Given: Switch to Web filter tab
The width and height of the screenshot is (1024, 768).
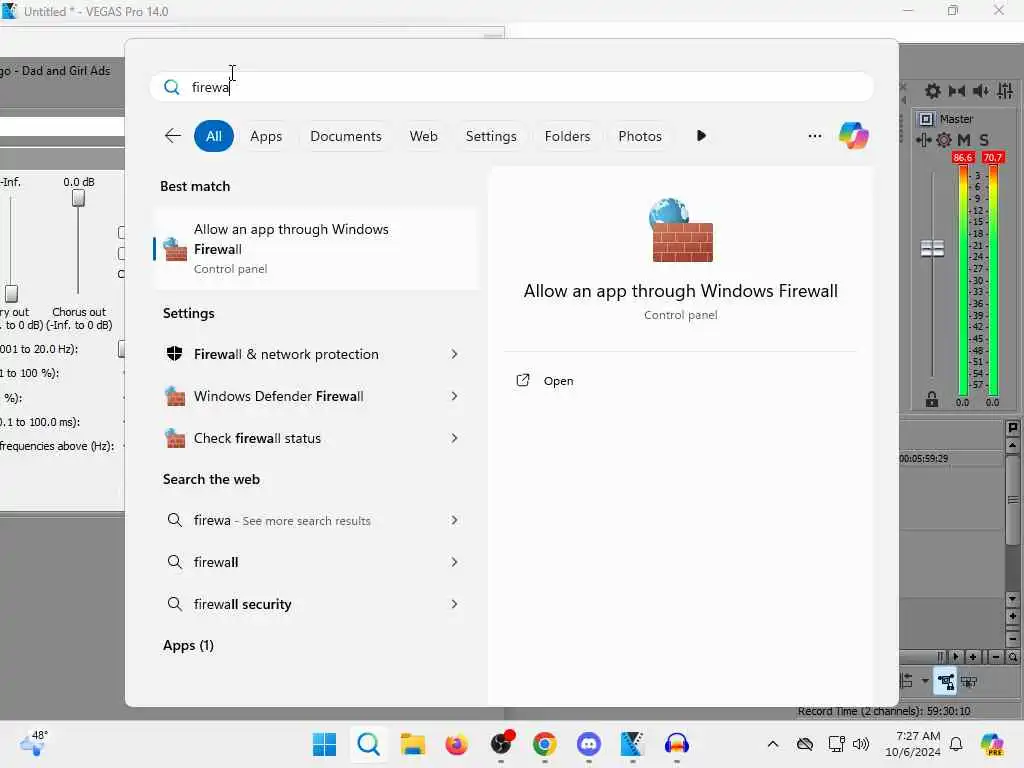Looking at the screenshot, I should 423,136.
